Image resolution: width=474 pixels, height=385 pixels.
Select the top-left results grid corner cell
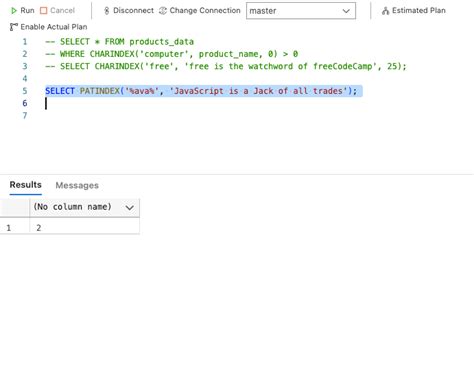point(15,207)
